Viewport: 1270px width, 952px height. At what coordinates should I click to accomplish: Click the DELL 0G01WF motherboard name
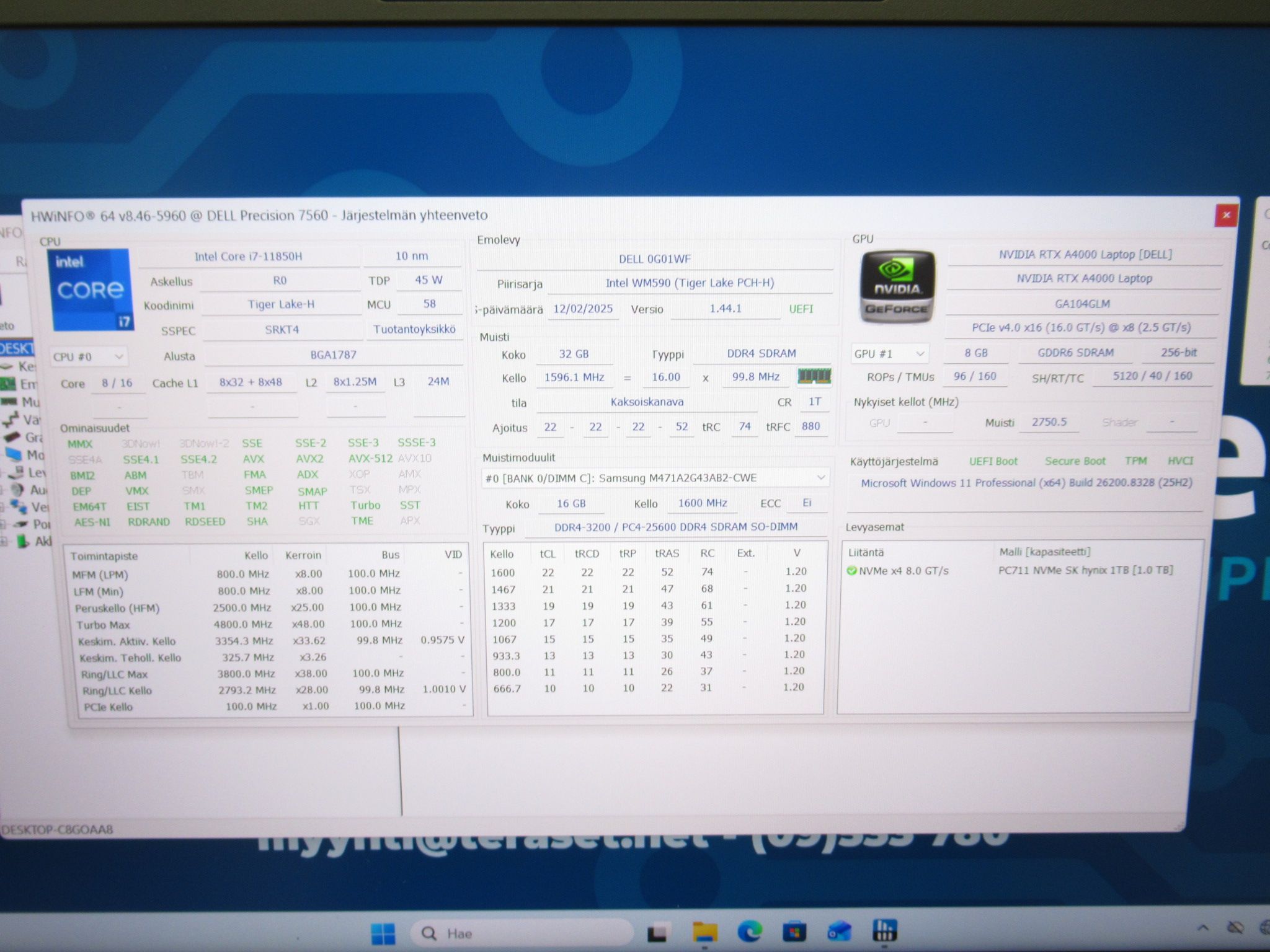pyautogui.click(x=655, y=259)
